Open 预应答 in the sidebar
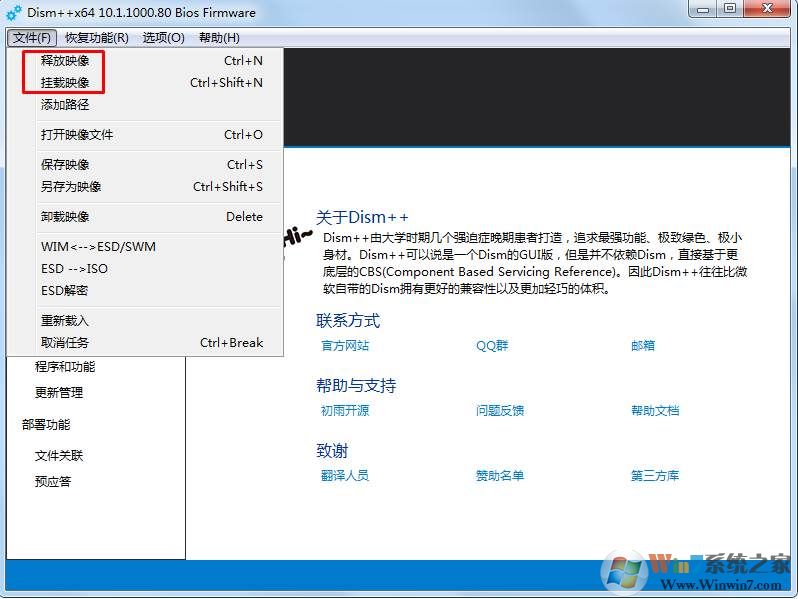Image resolution: width=798 pixels, height=599 pixels. coord(52,481)
